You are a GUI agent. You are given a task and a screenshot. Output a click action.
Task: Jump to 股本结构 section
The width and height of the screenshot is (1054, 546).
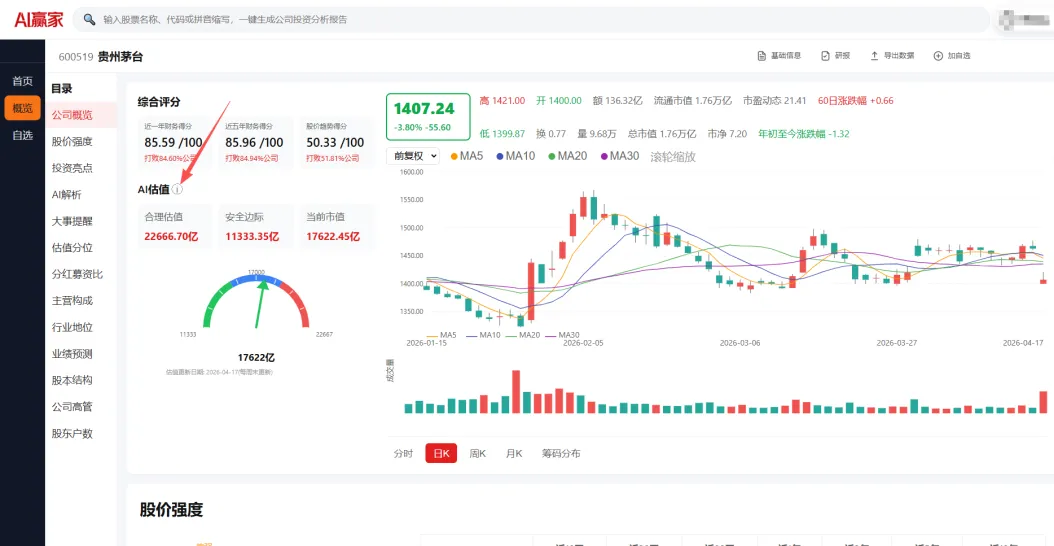pos(72,380)
